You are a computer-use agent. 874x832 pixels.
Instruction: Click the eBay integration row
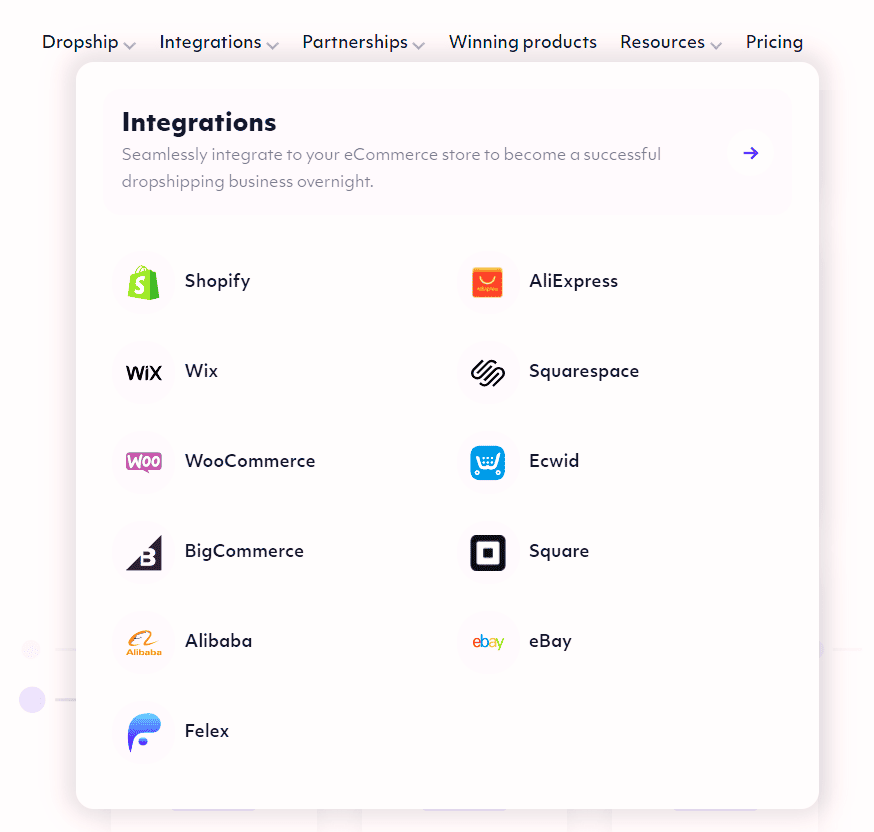pos(550,641)
